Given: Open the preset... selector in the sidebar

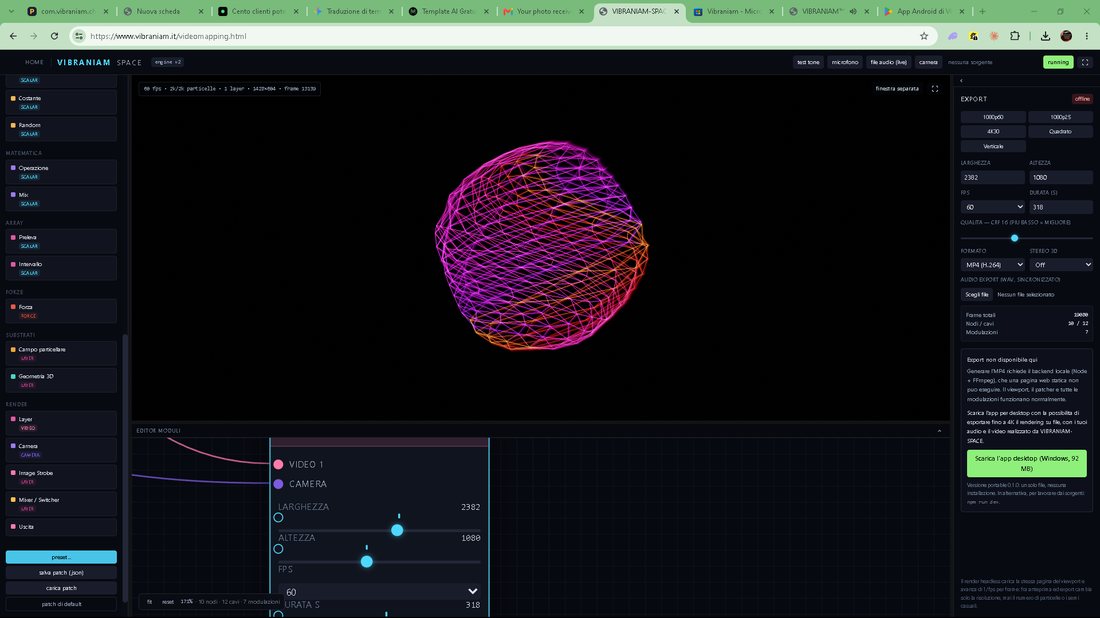Looking at the screenshot, I should [61, 557].
